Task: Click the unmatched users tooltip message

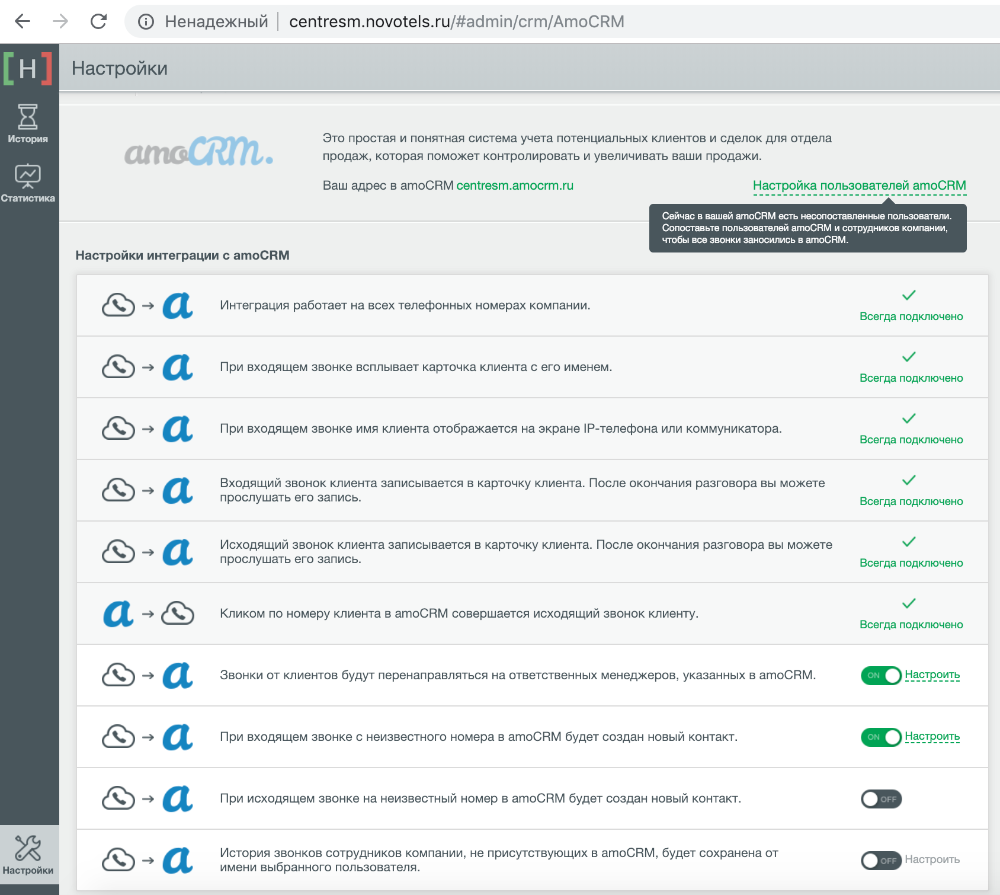Action: click(x=807, y=228)
